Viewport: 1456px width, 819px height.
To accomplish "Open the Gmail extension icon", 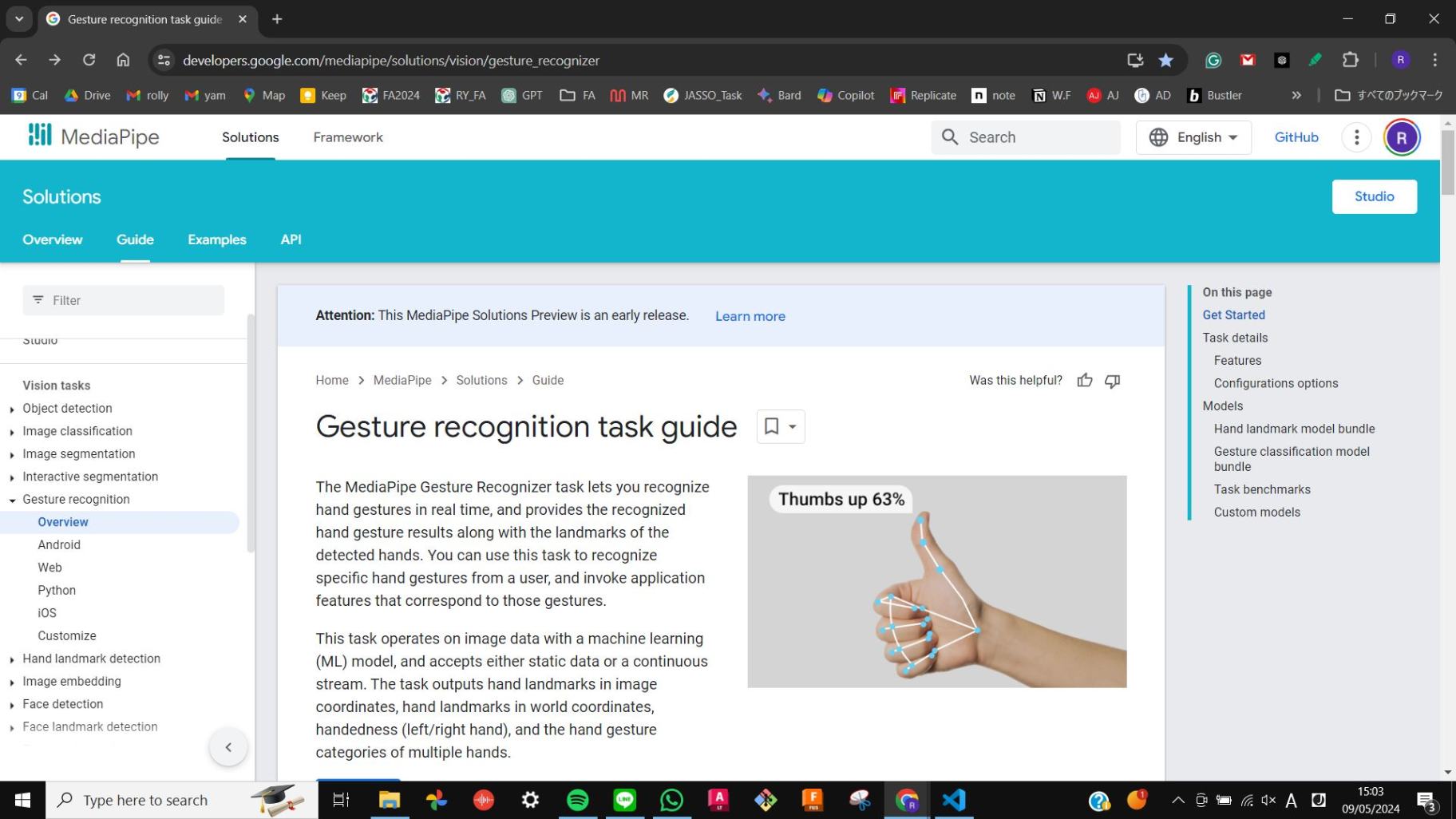I will point(1248,60).
